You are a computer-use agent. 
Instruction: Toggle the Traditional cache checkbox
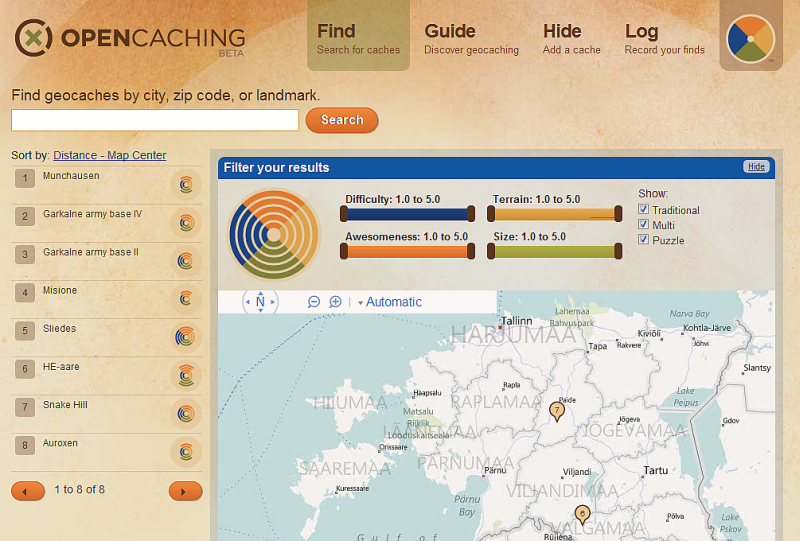click(x=643, y=209)
